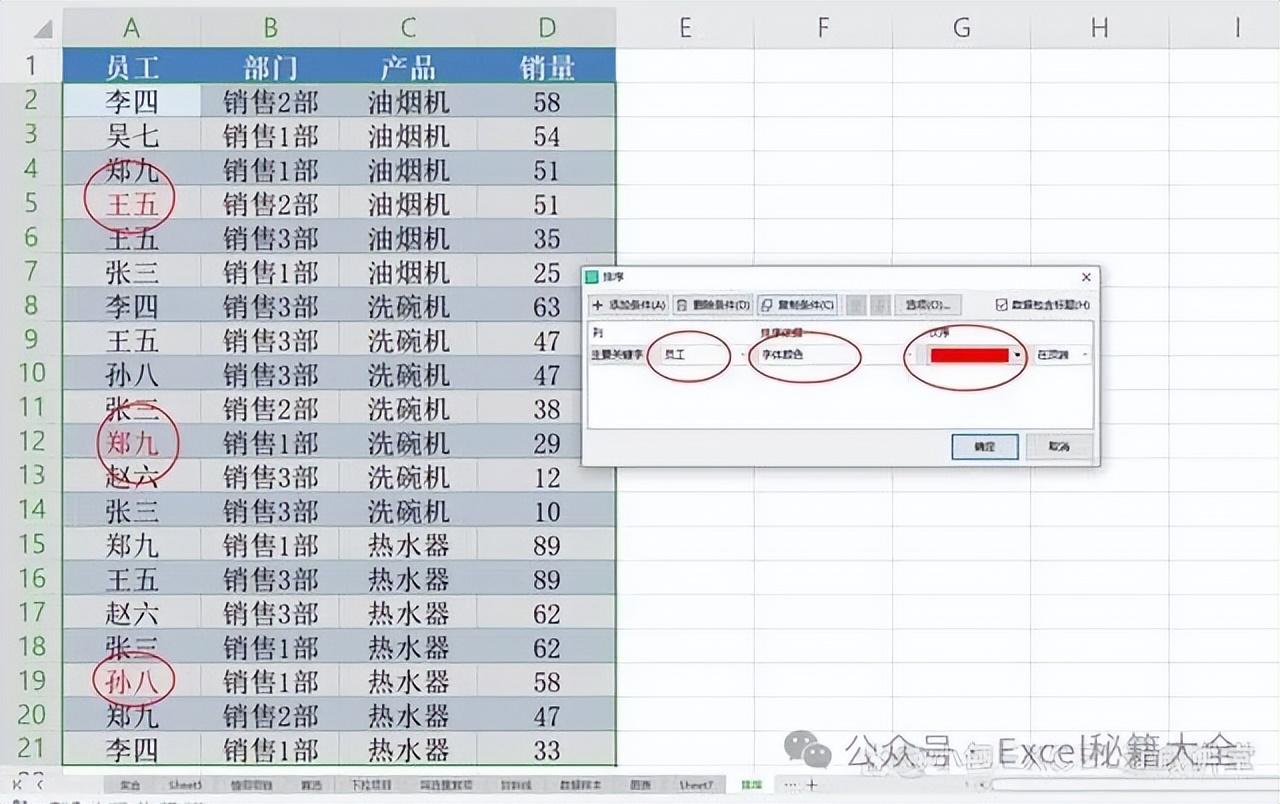Image resolution: width=1280 pixels, height=804 pixels.
Task: Click 销售2部 in row 2
Action: [x=270, y=101]
